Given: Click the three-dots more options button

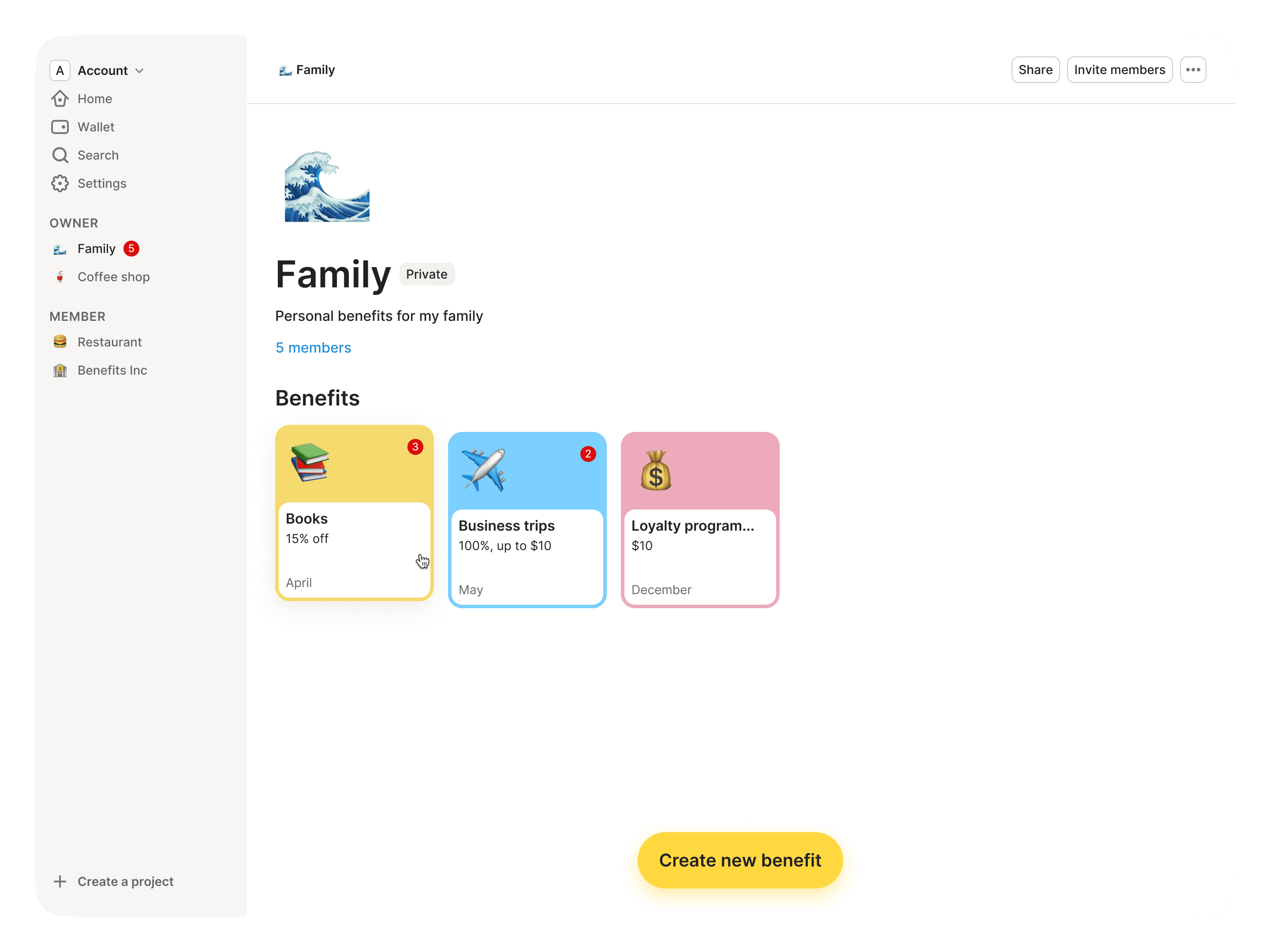Looking at the screenshot, I should click(1192, 70).
